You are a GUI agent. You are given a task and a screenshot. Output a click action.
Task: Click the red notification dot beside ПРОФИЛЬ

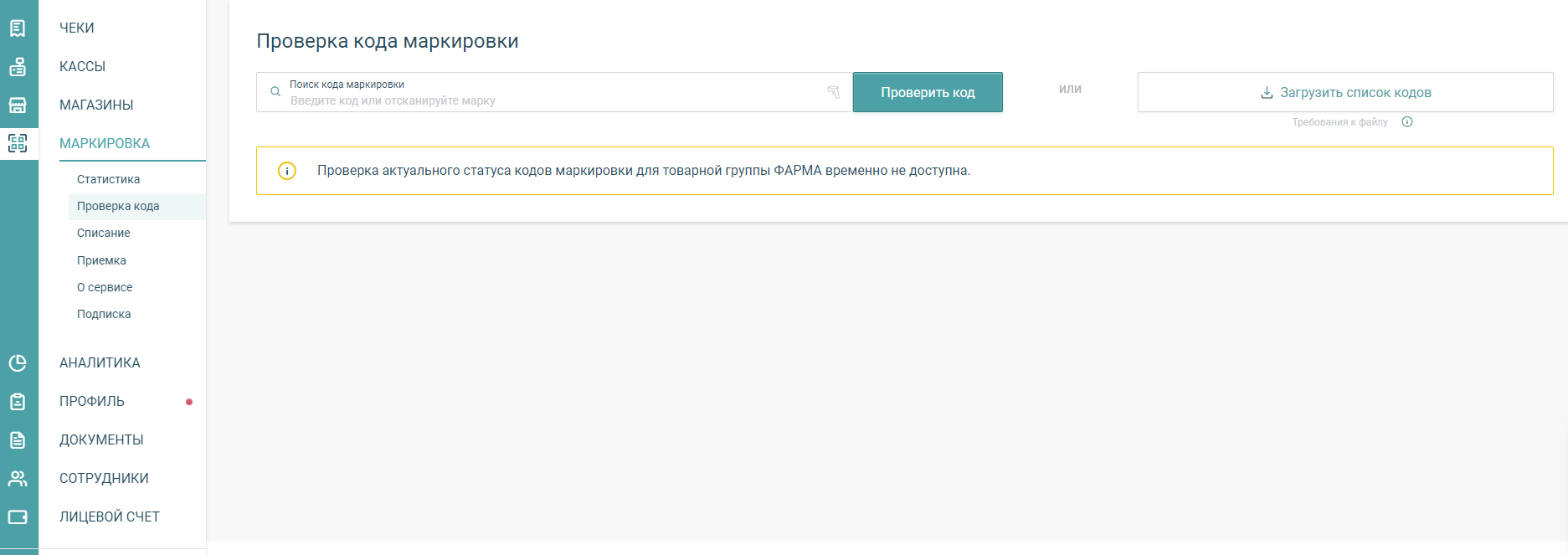click(189, 402)
